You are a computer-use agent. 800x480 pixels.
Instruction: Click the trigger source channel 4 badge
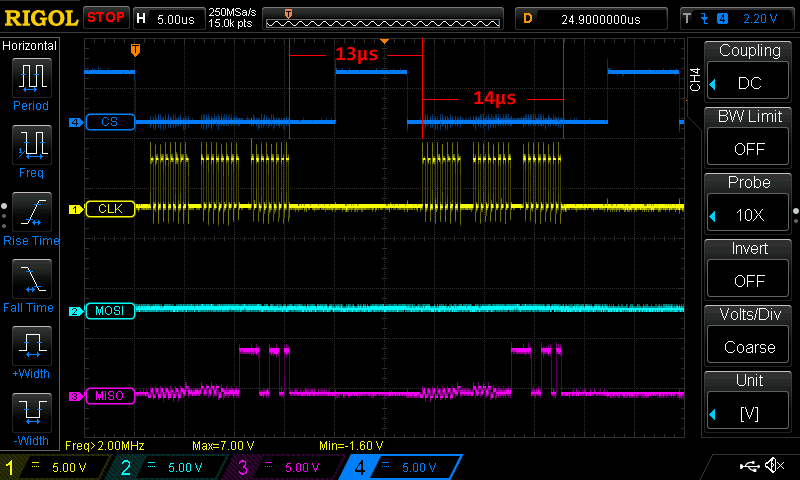(722, 19)
